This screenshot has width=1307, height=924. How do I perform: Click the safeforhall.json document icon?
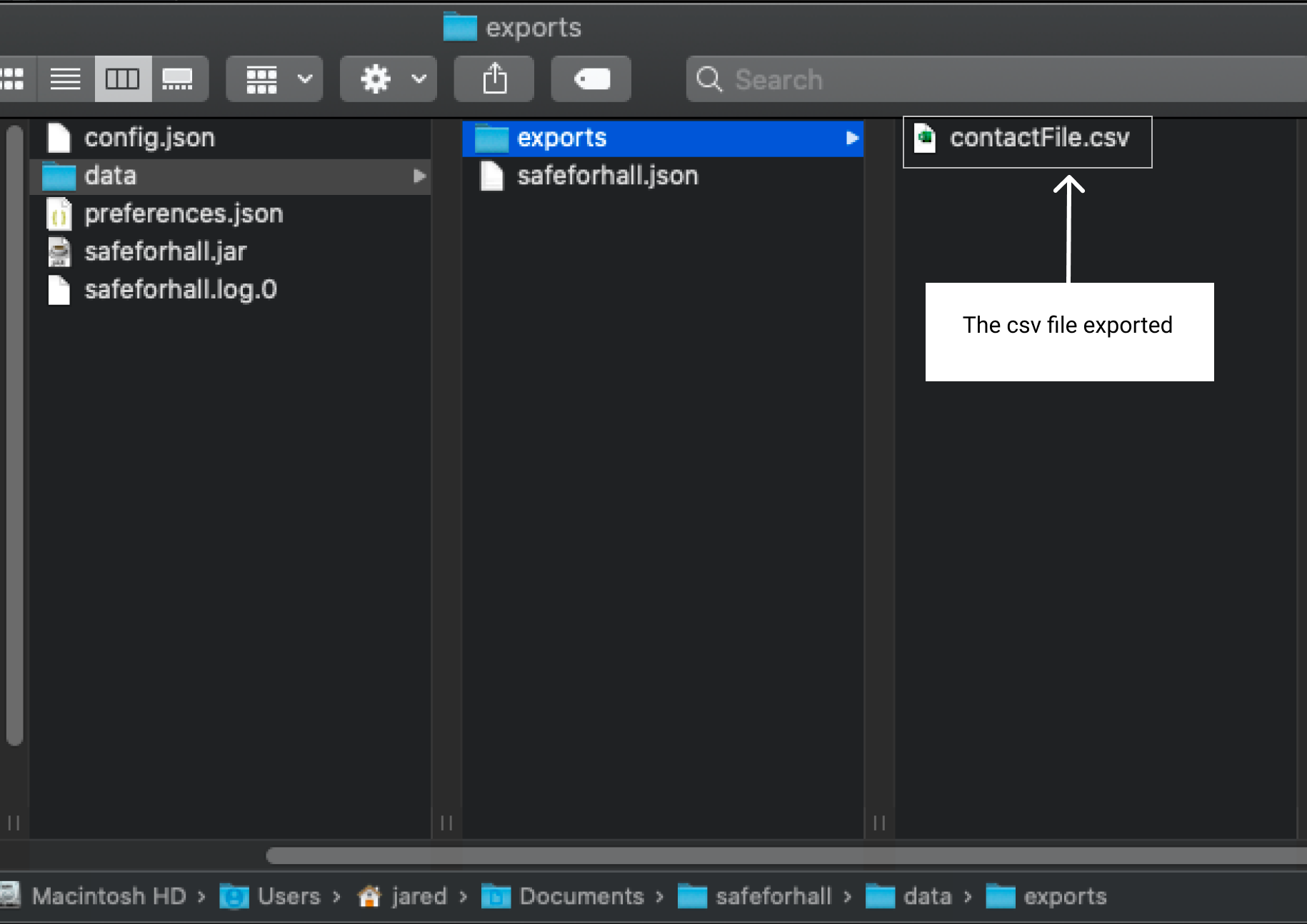click(x=492, y=176)
